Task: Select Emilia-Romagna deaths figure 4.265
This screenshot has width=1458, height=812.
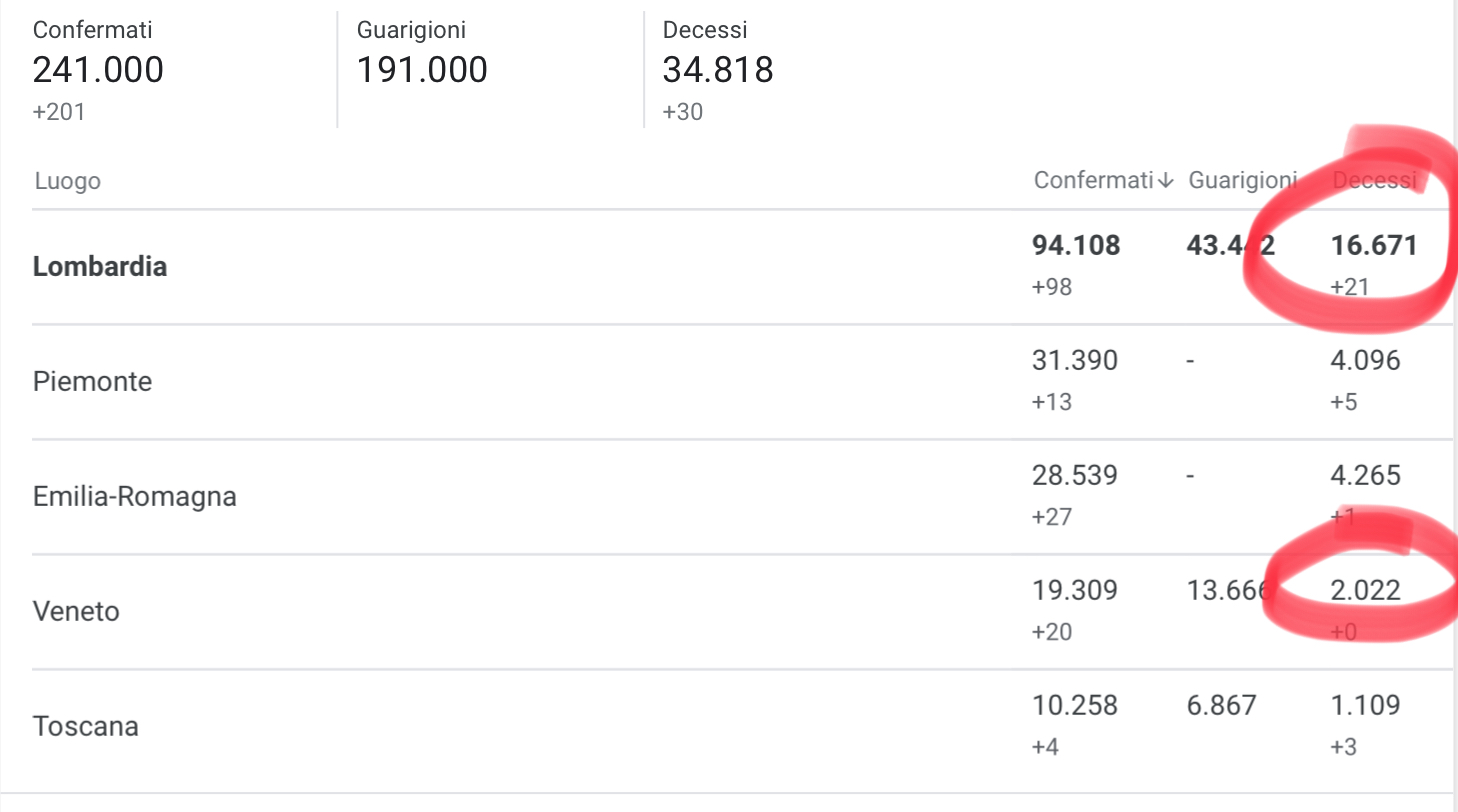Action: tap(1365, 475)
